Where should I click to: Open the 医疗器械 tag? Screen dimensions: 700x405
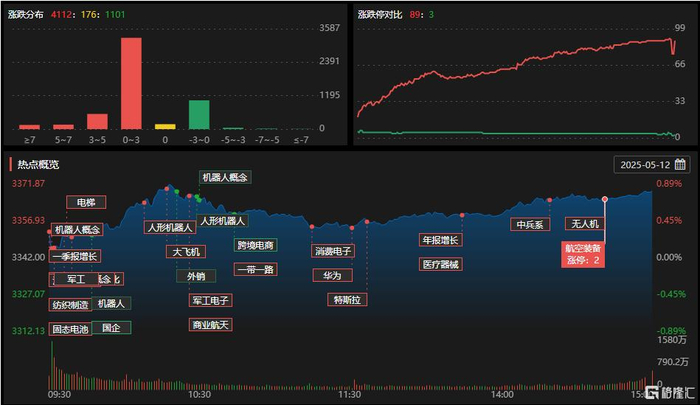click(x=440, y=264)
